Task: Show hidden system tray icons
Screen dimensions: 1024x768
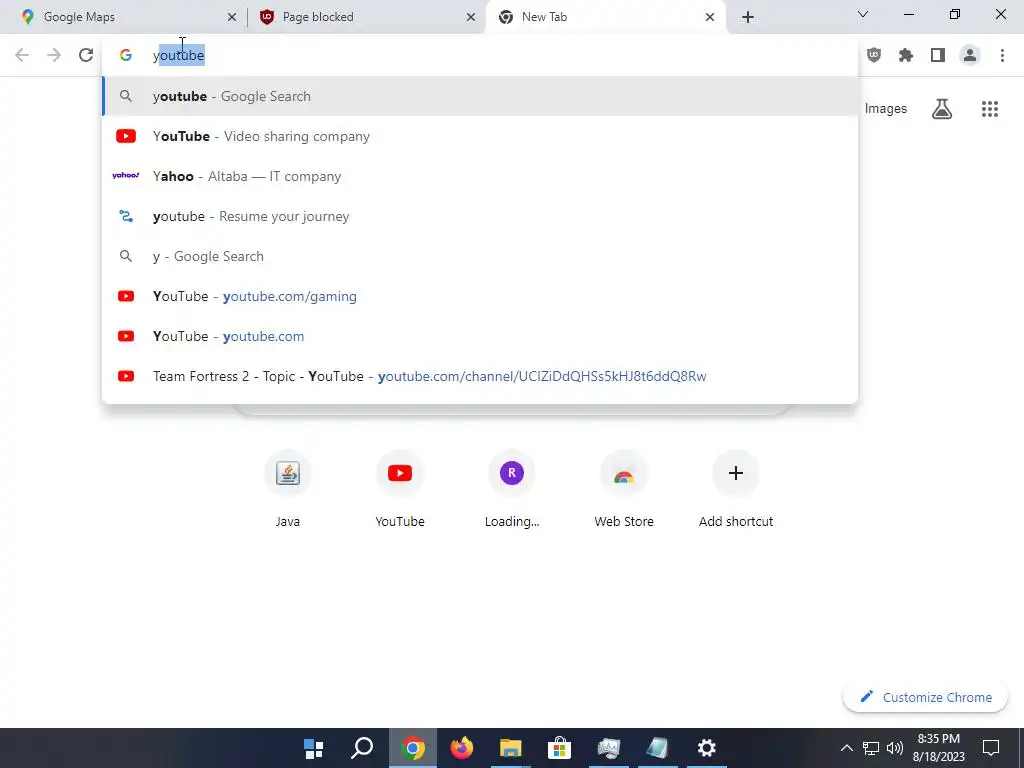Action: click(846, 748)
